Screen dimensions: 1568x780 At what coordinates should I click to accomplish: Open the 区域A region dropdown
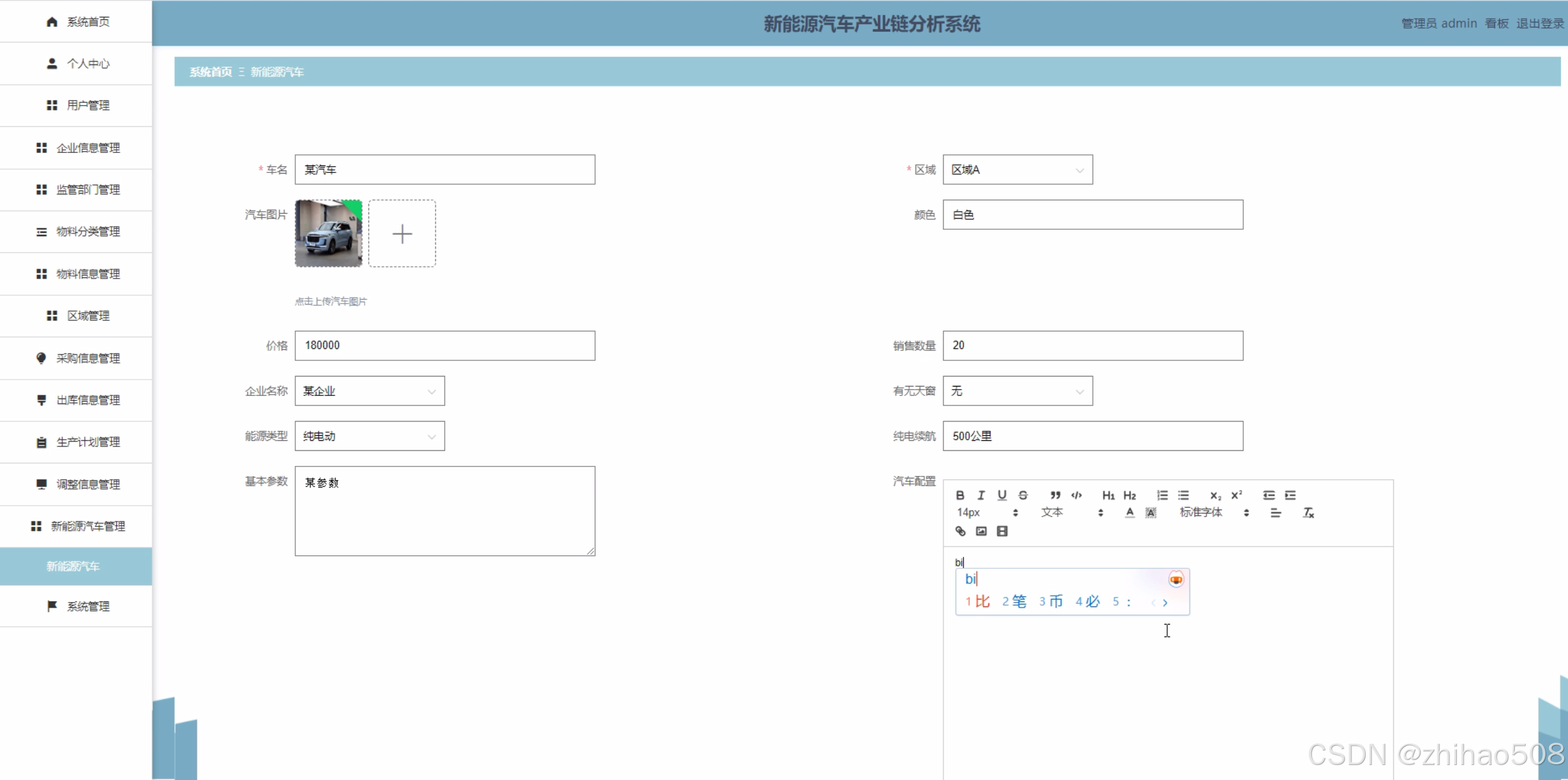click(1017, 170)
